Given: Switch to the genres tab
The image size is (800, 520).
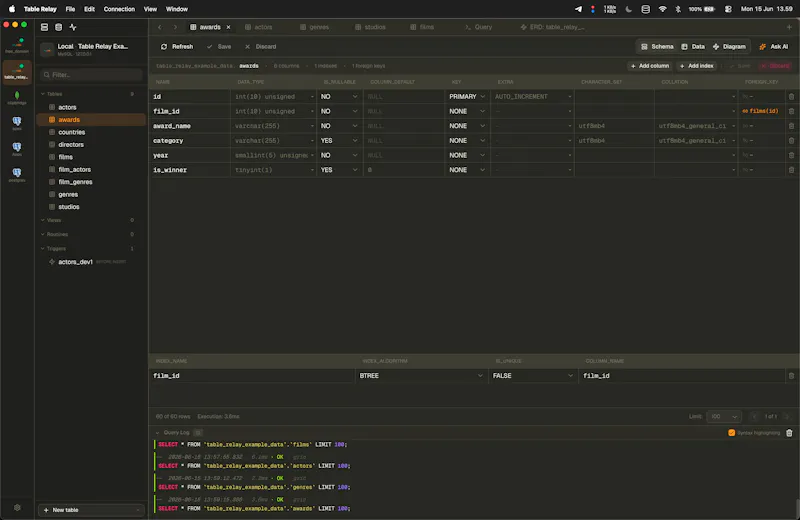Looking at the screenshot, I should [314, 27].
